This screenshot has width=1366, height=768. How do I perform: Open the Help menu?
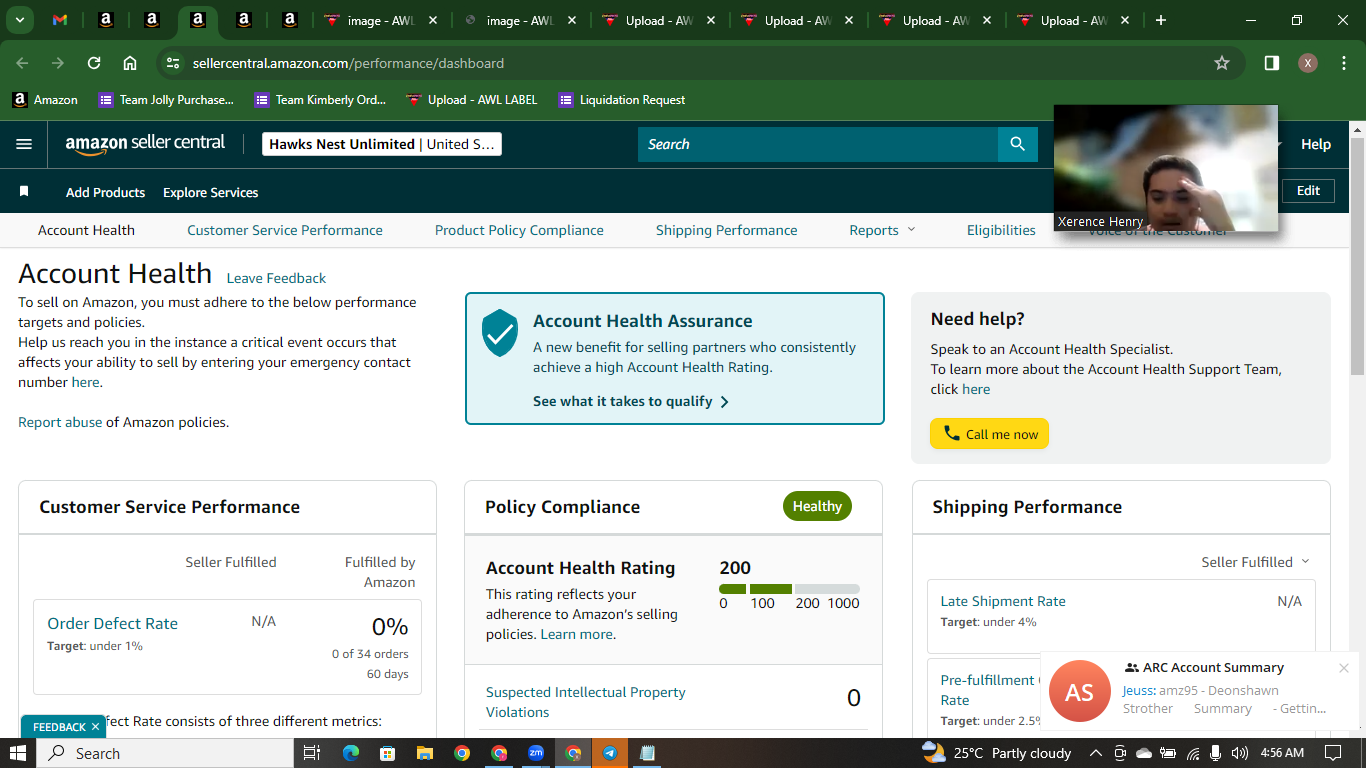(1316, 144)
